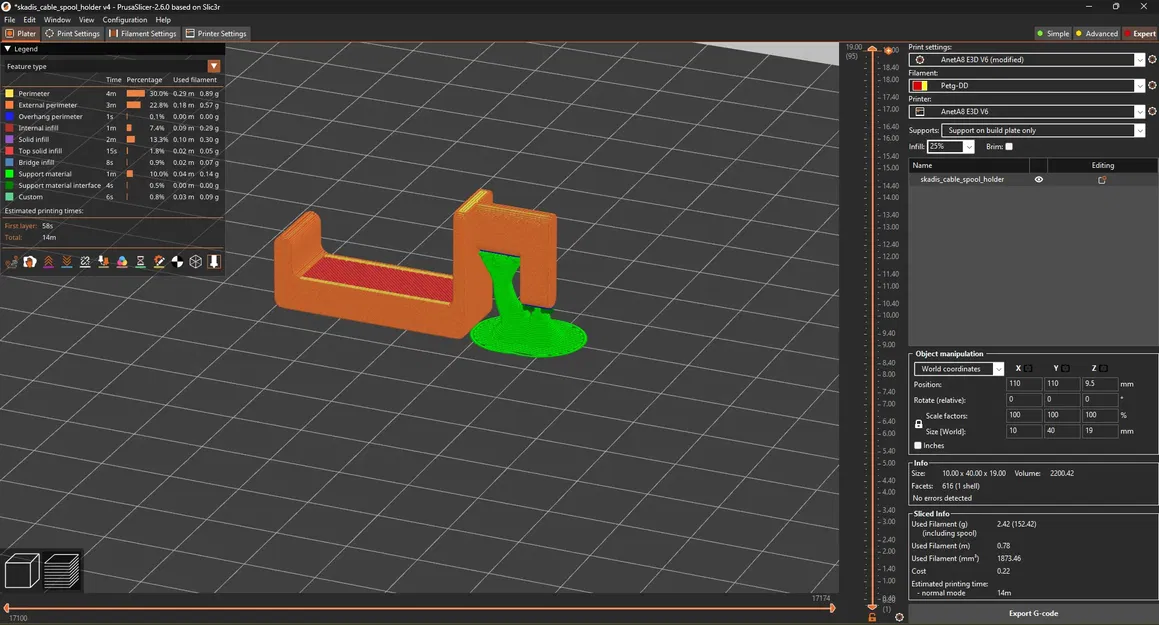
Task: Click editing icon for skadis_cable_spool_holder
Action: [x=1102, y=180]
